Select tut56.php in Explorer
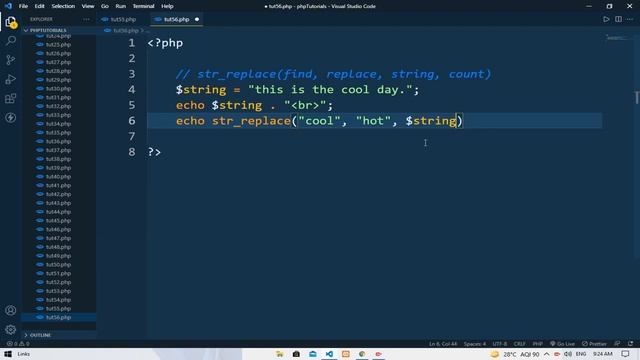 (58, 317)
